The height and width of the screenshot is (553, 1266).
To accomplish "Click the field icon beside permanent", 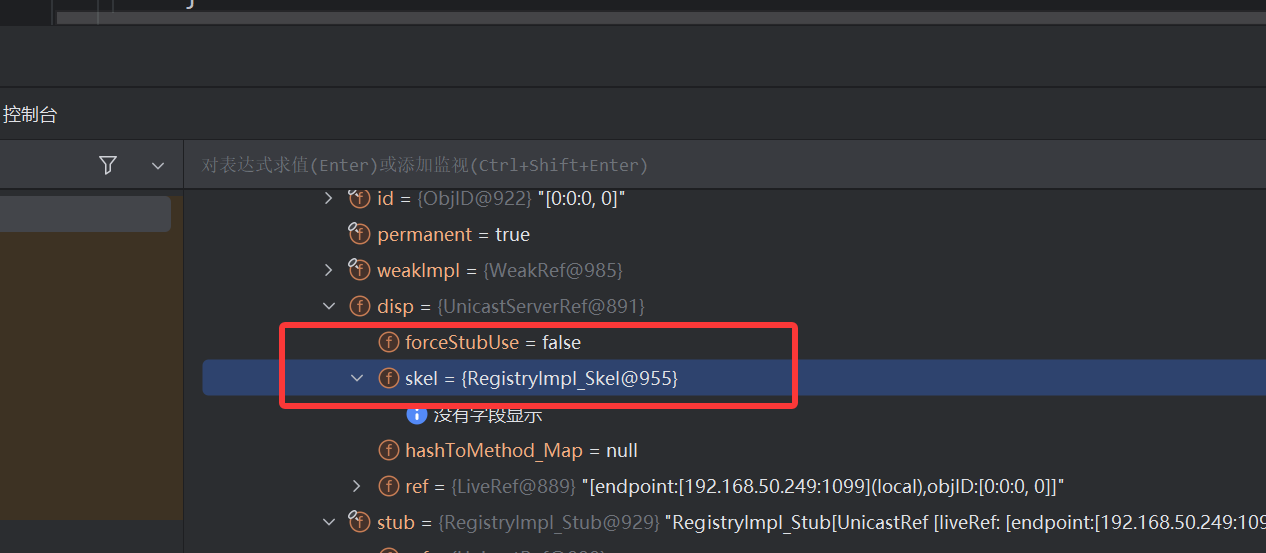I will 359,234.
